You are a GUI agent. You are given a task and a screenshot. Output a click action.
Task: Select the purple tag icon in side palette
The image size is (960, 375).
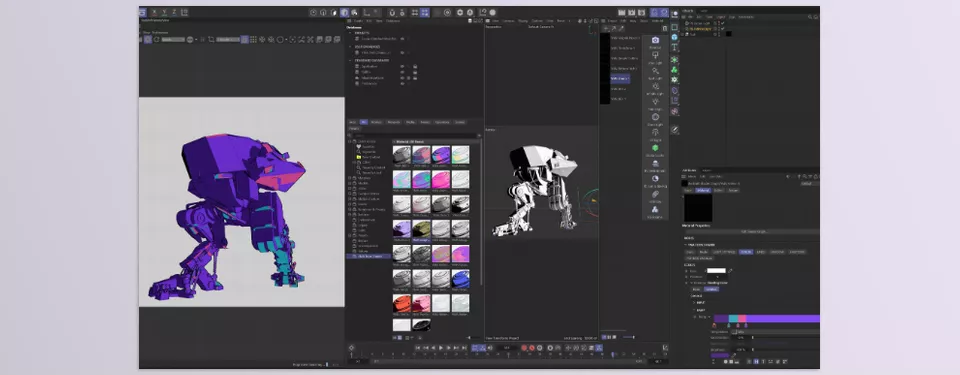[675, 90]
